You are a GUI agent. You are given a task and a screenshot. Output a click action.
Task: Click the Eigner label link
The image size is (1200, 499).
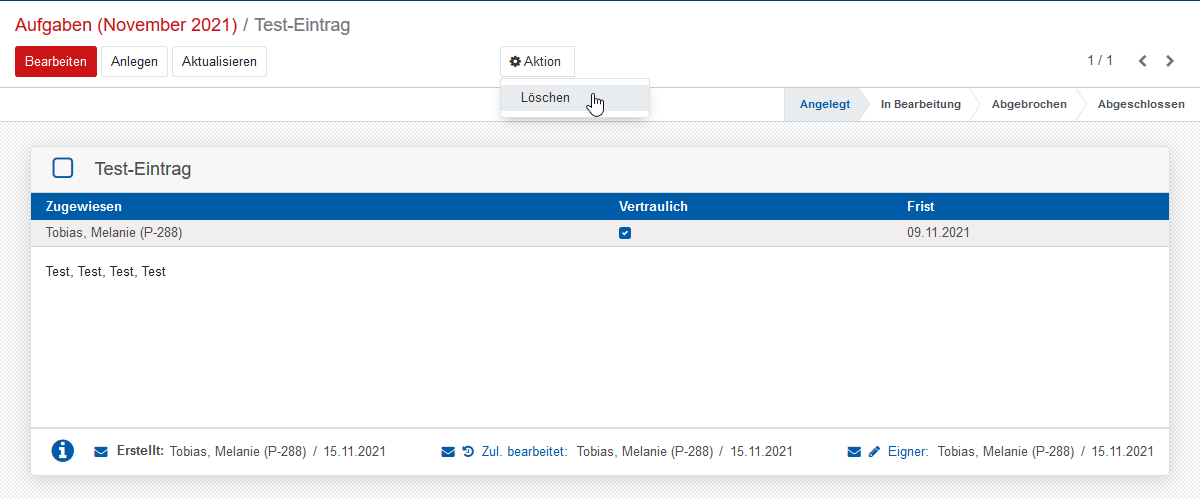(907, 452)
